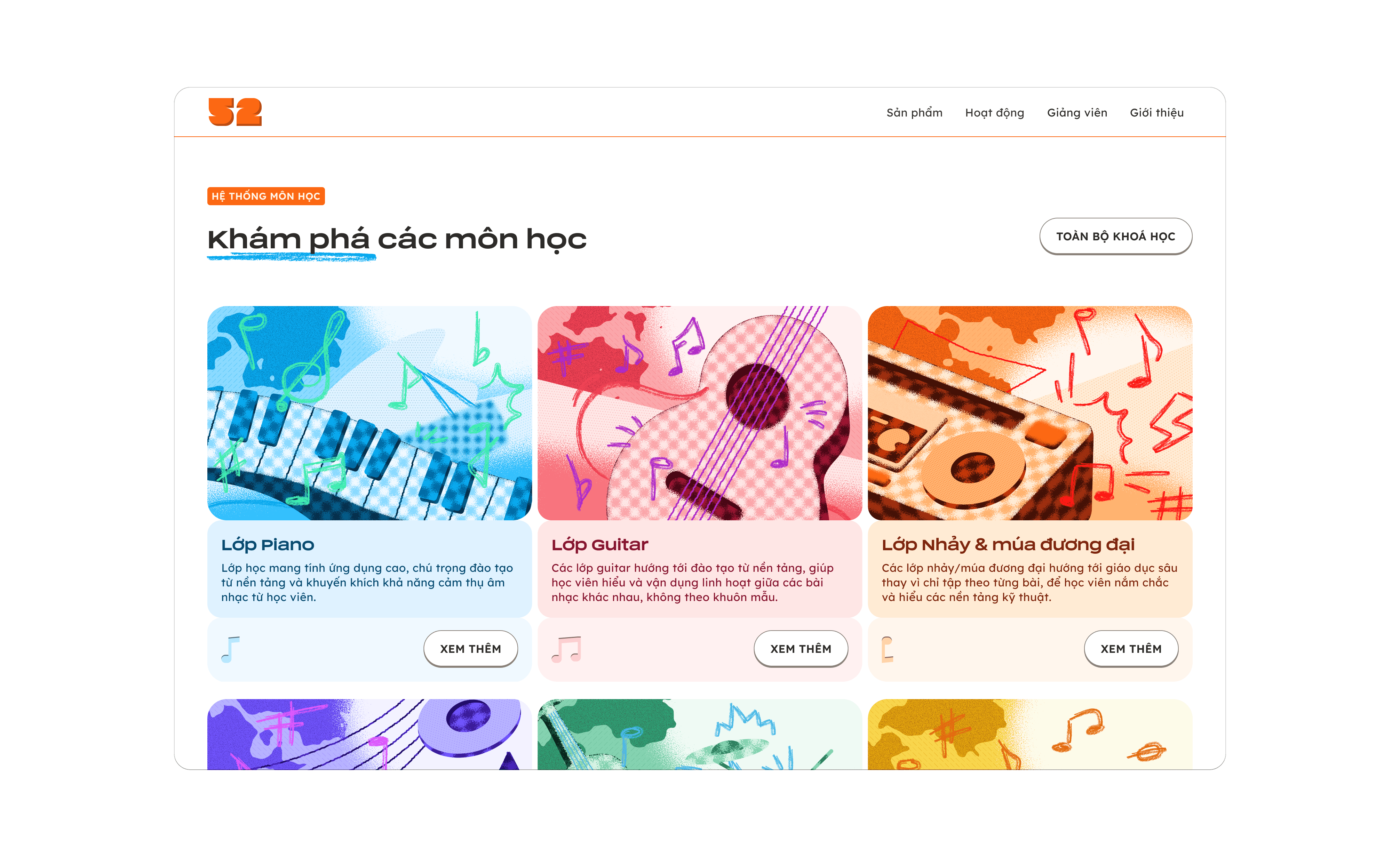The width and height of the screenshot is (1400, 857).
Task: Click XEM THÊM for Lớp Piano
Action: click(x=470, y=649)
